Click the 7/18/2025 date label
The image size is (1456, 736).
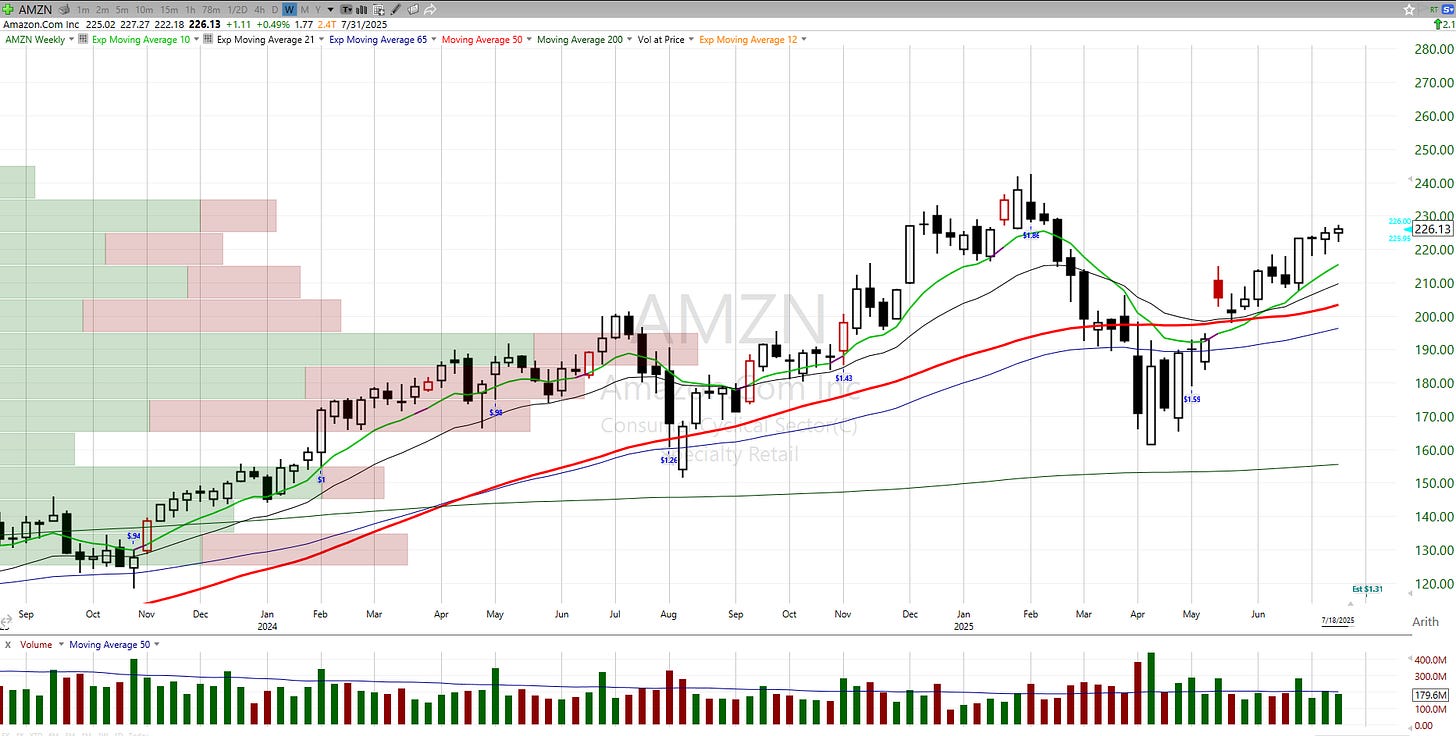(1338, 621)
